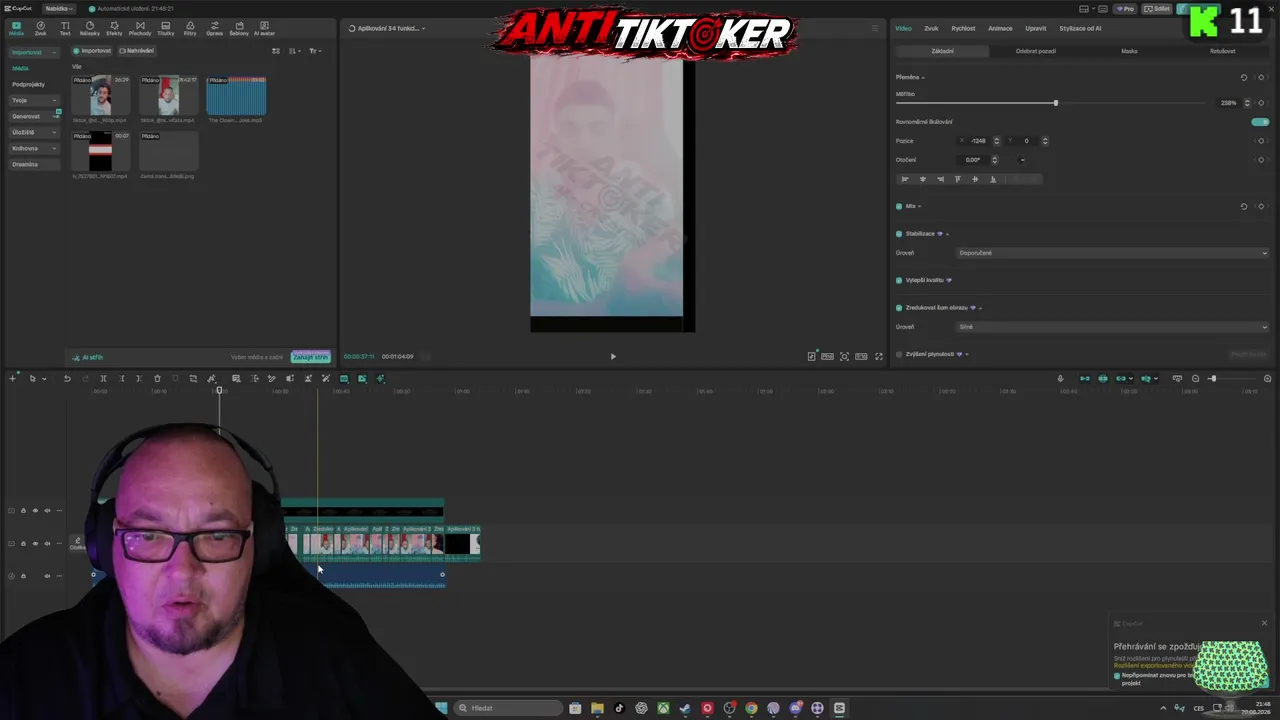Click the Pro upgrade button

(1126, 9)
